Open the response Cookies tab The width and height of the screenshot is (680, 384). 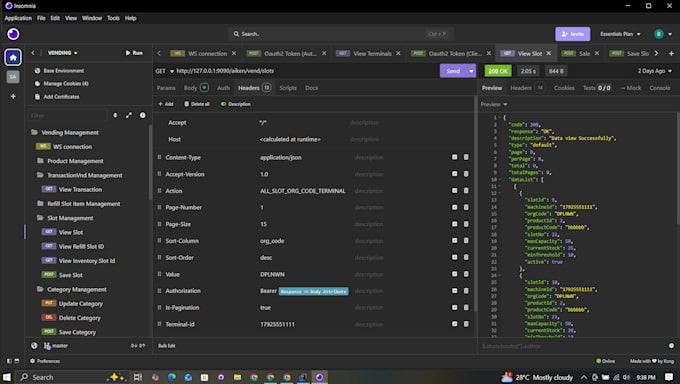[x=564, y=88]
